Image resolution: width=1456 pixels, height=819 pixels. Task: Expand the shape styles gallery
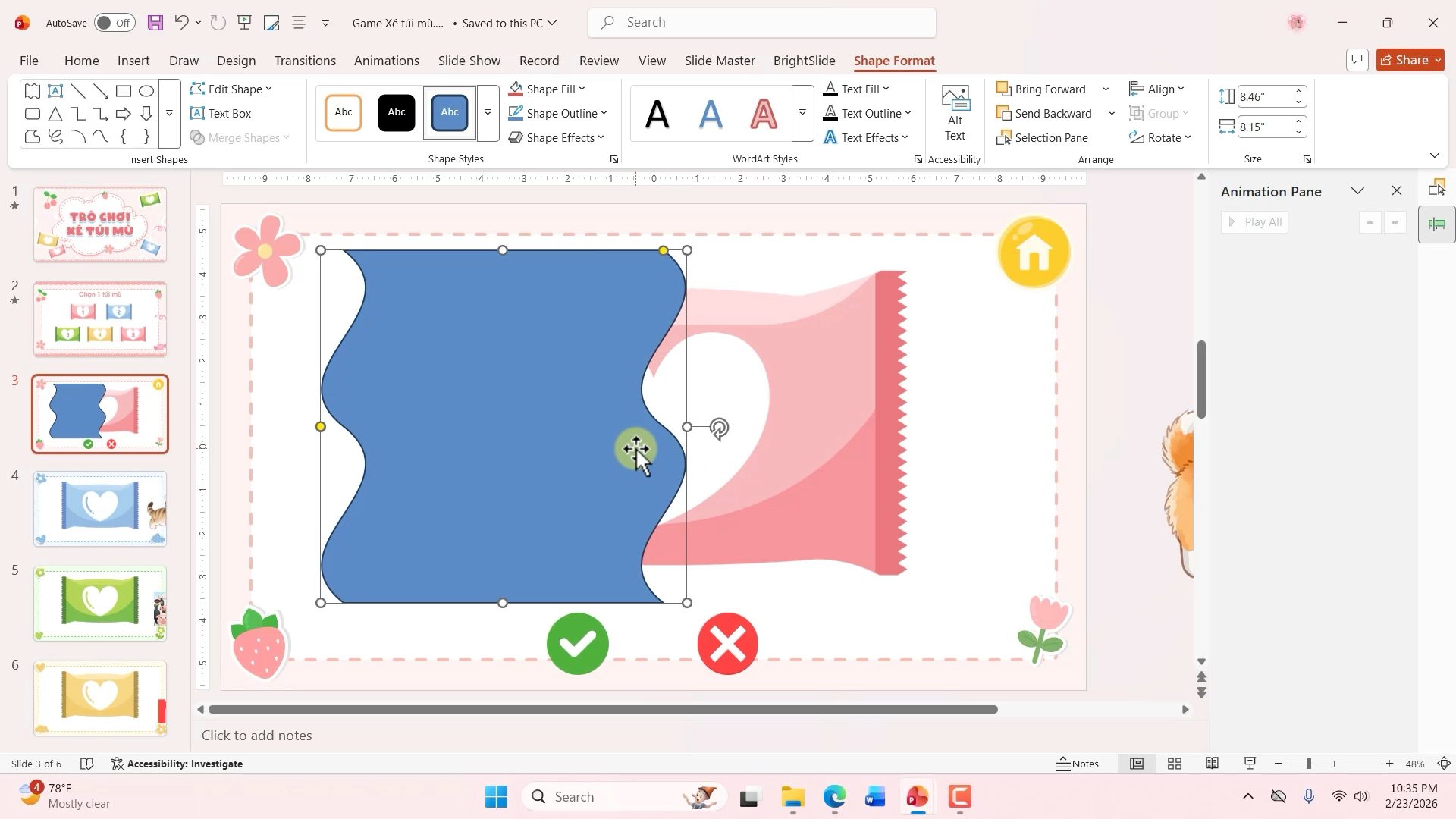coord(488,113)
